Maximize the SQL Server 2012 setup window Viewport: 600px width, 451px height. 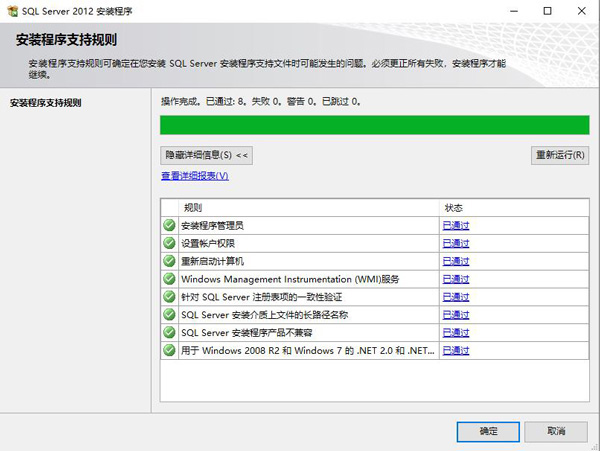pos(548,11)
